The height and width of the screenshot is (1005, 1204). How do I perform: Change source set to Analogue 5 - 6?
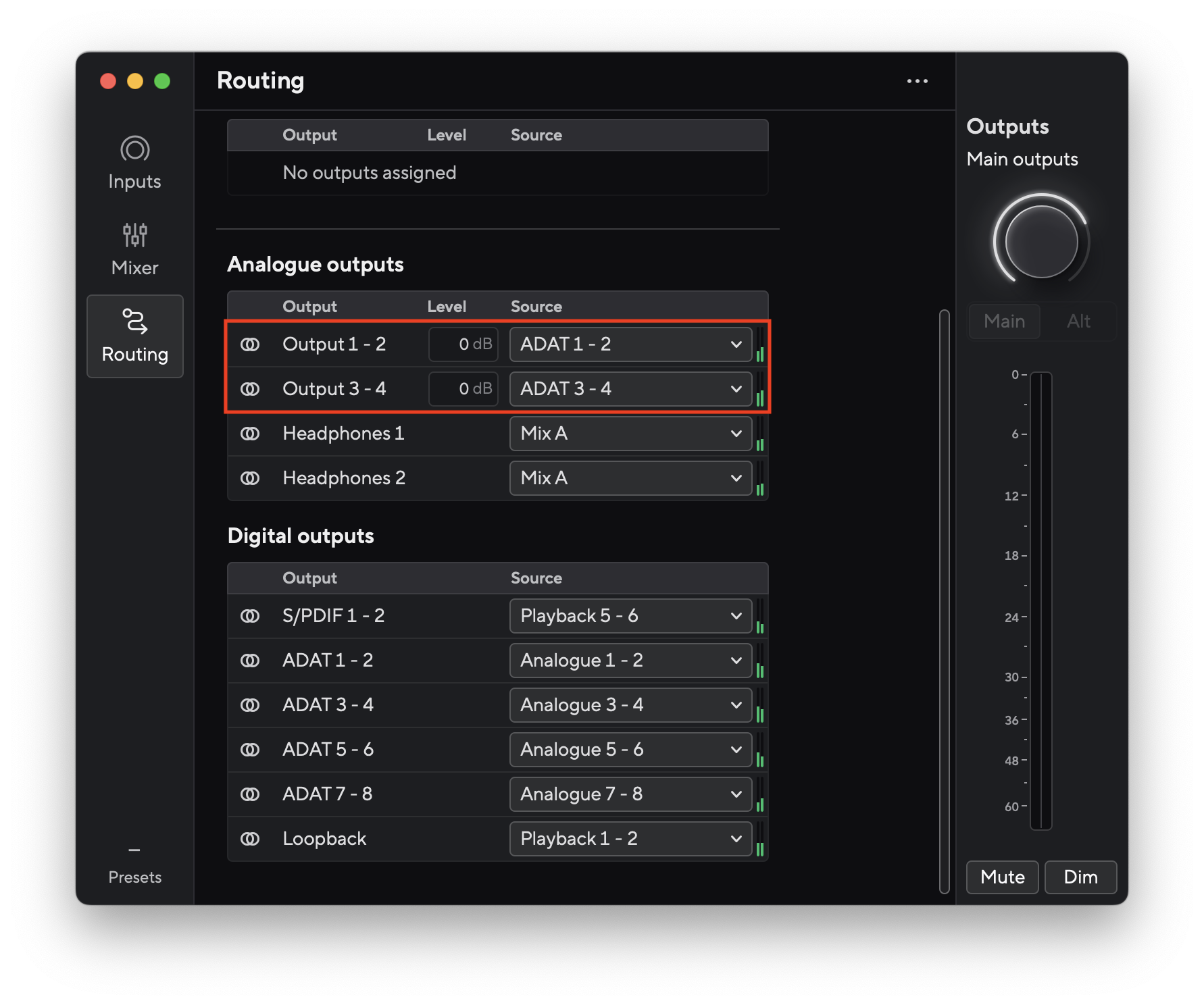point(630,750)
